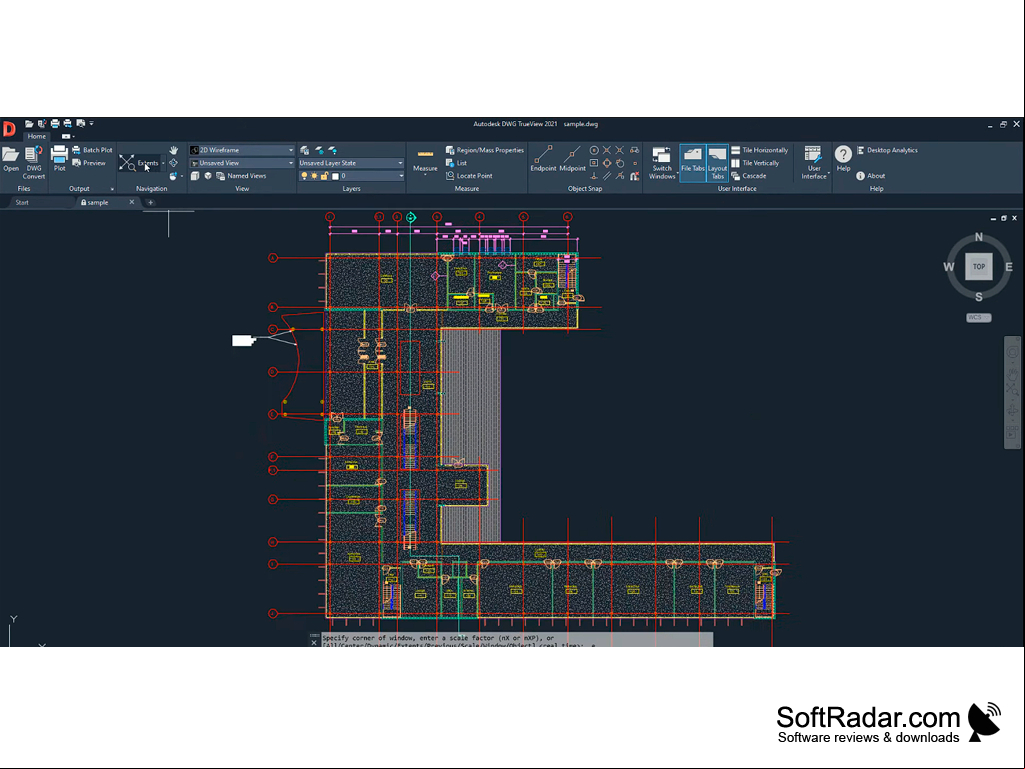
Task: Click the TOP face of ViewCube
Action: point(979,266)
